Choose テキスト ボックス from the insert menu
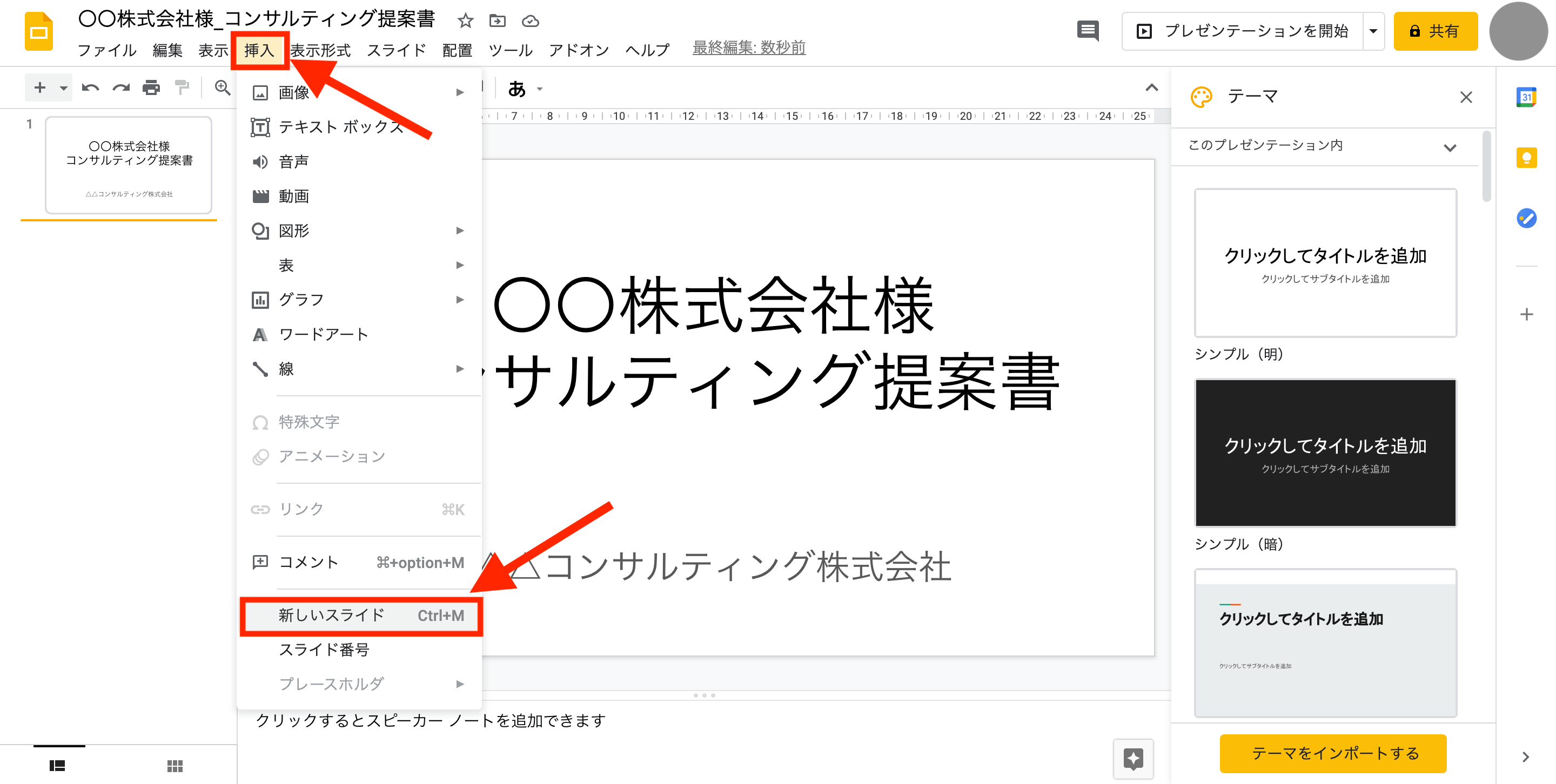Image resolution: width=1556 pixels, height=784 pixels. [359, 127]
